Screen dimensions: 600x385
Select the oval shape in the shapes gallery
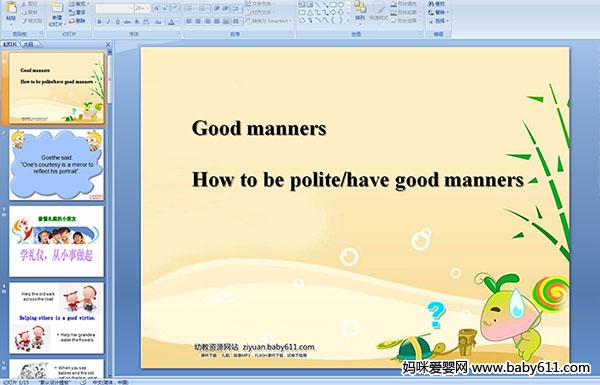tap(341, 5)
